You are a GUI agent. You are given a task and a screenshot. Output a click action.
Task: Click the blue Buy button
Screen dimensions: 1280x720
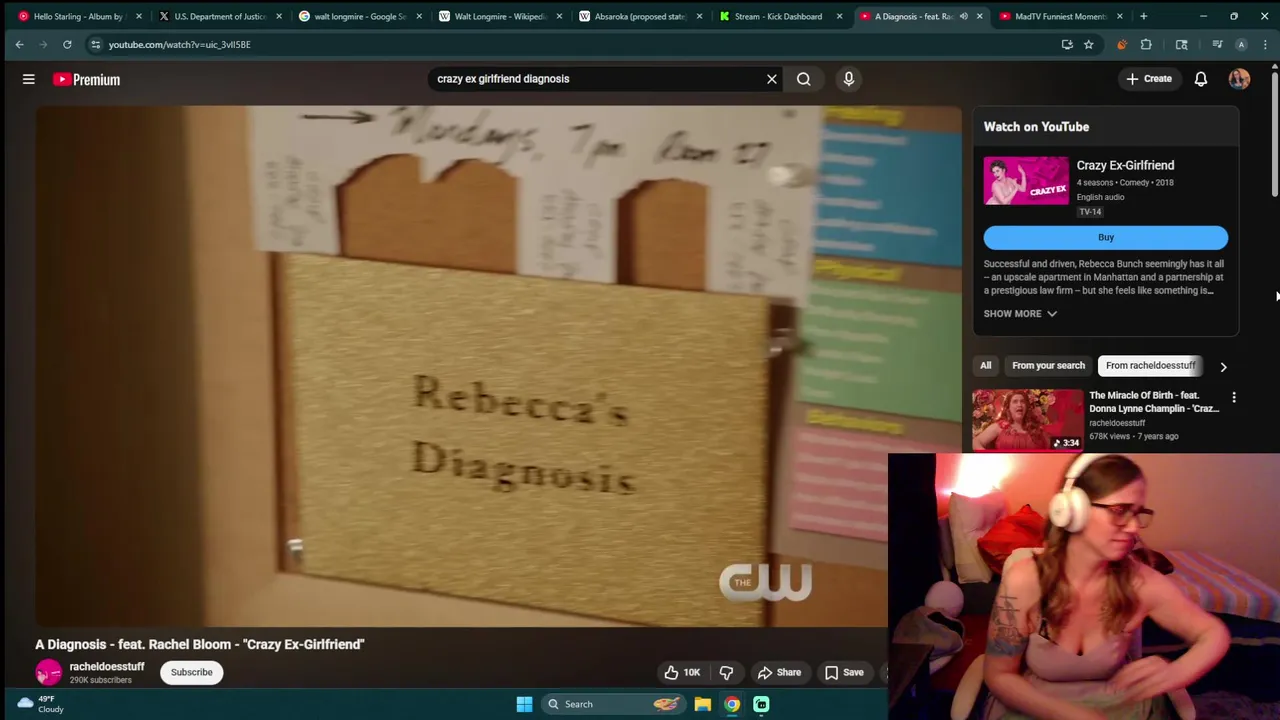pyautogui.click(x=1106, y=237)
